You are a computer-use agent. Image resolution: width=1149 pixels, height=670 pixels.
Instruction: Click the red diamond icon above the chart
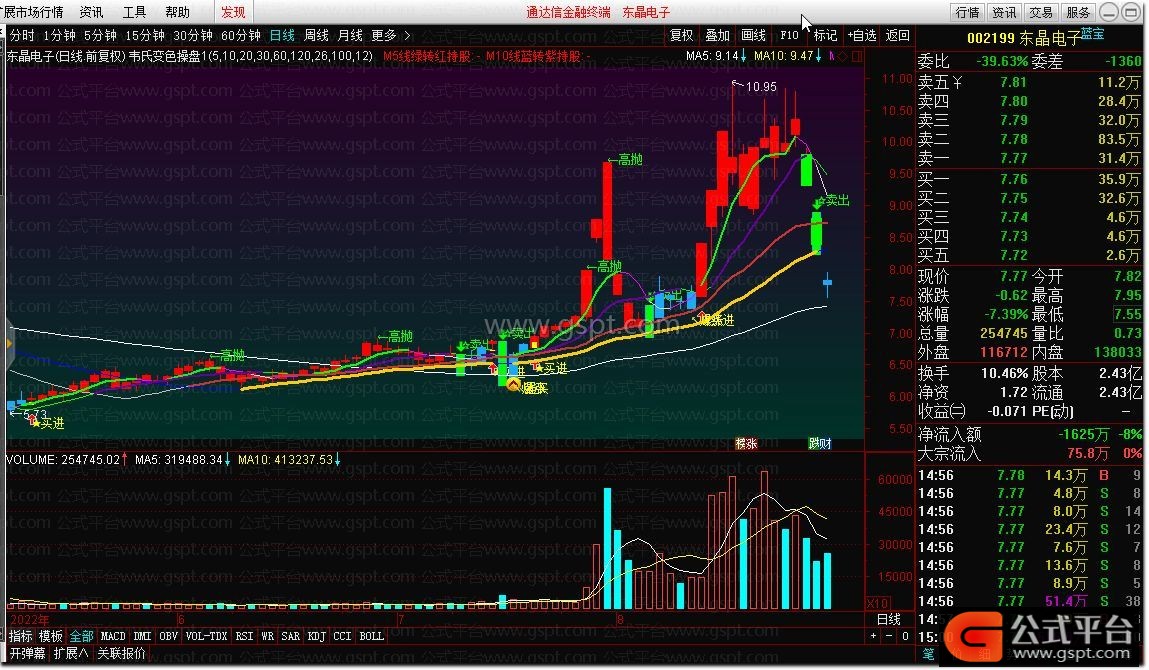(843, 56)
